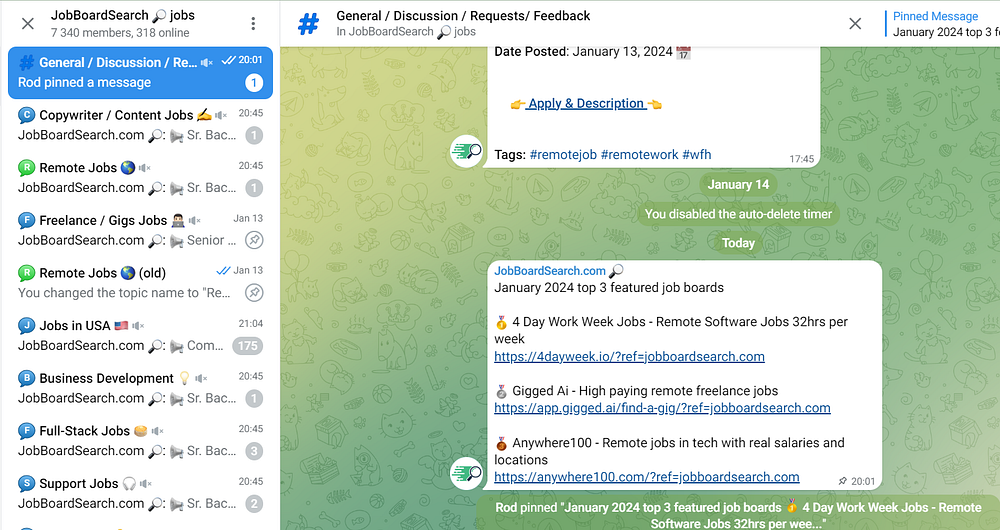This screenshot has width=1000, height=530.
Task: Open the anywhere100.com link
Action: click(x=647, y=477)
